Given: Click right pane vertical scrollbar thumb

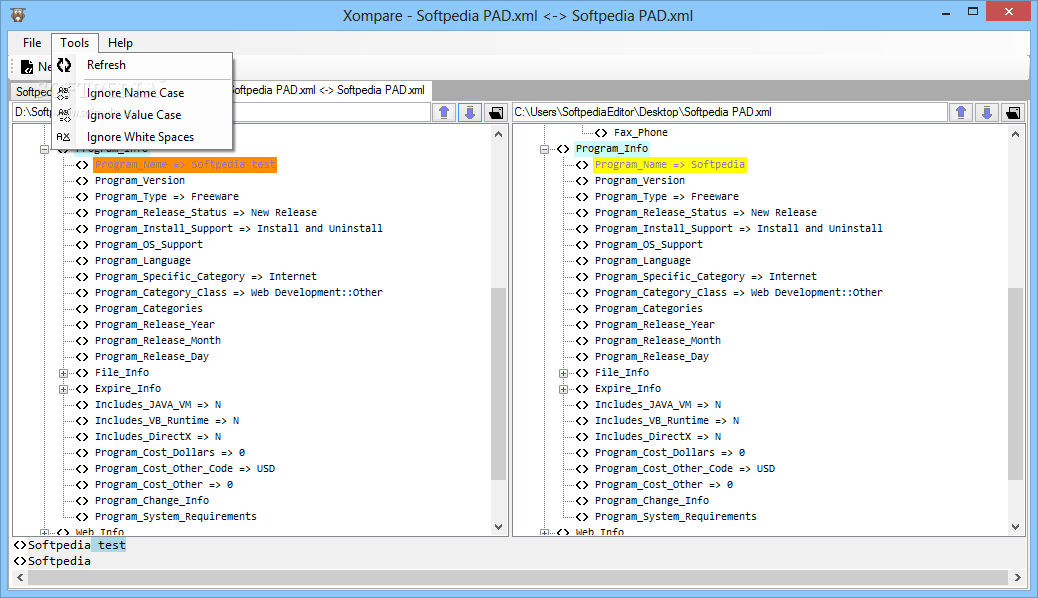Looking at the screenshot, I should 1015,383.
